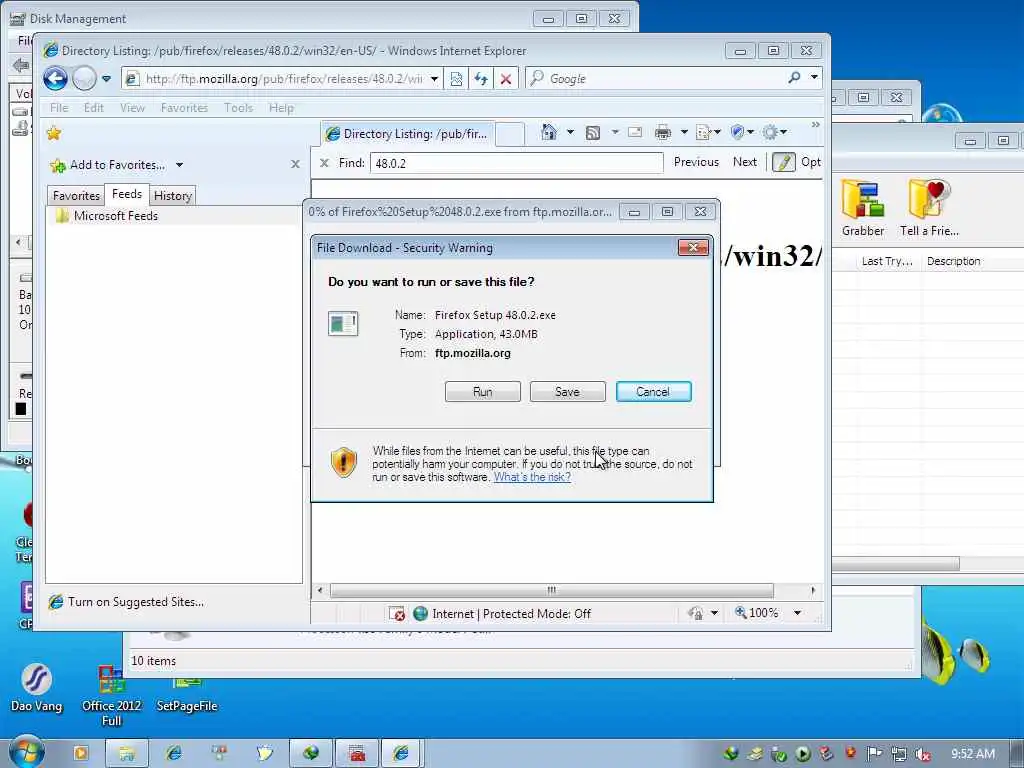Close the Favorites Center pane
The image size is (1024, 768).
coord(295,164)
